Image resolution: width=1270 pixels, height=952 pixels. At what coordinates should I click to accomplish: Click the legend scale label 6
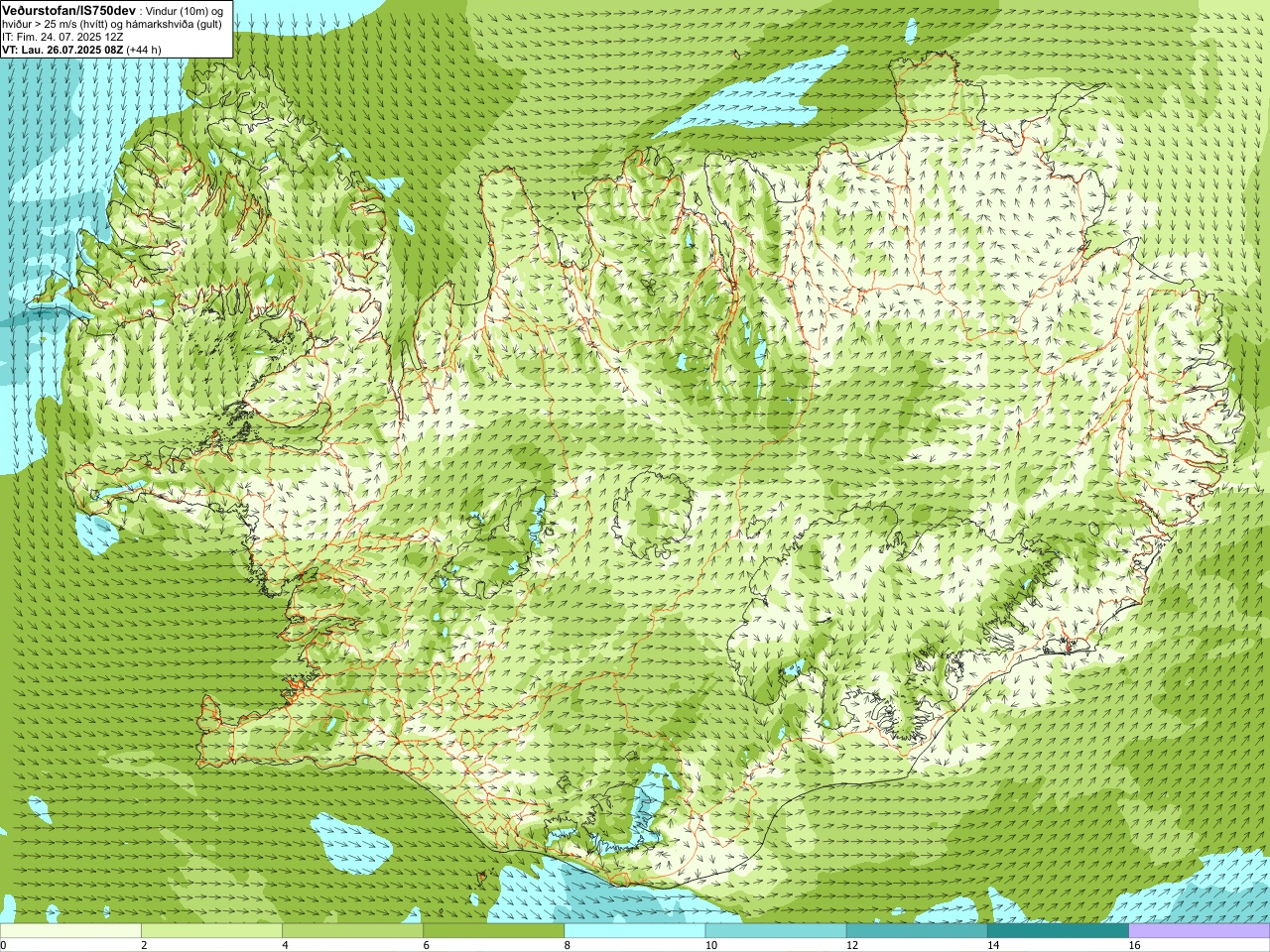coord(427,945)
